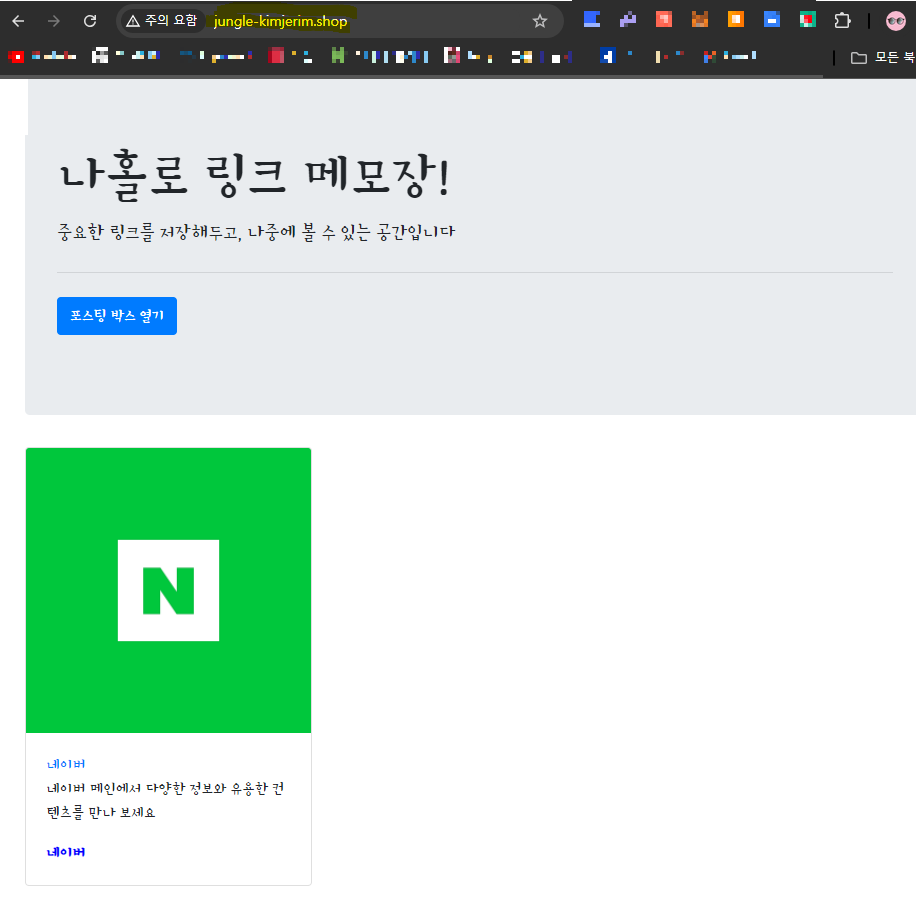Click the green and red extension icon

click(x=807, y=20)
